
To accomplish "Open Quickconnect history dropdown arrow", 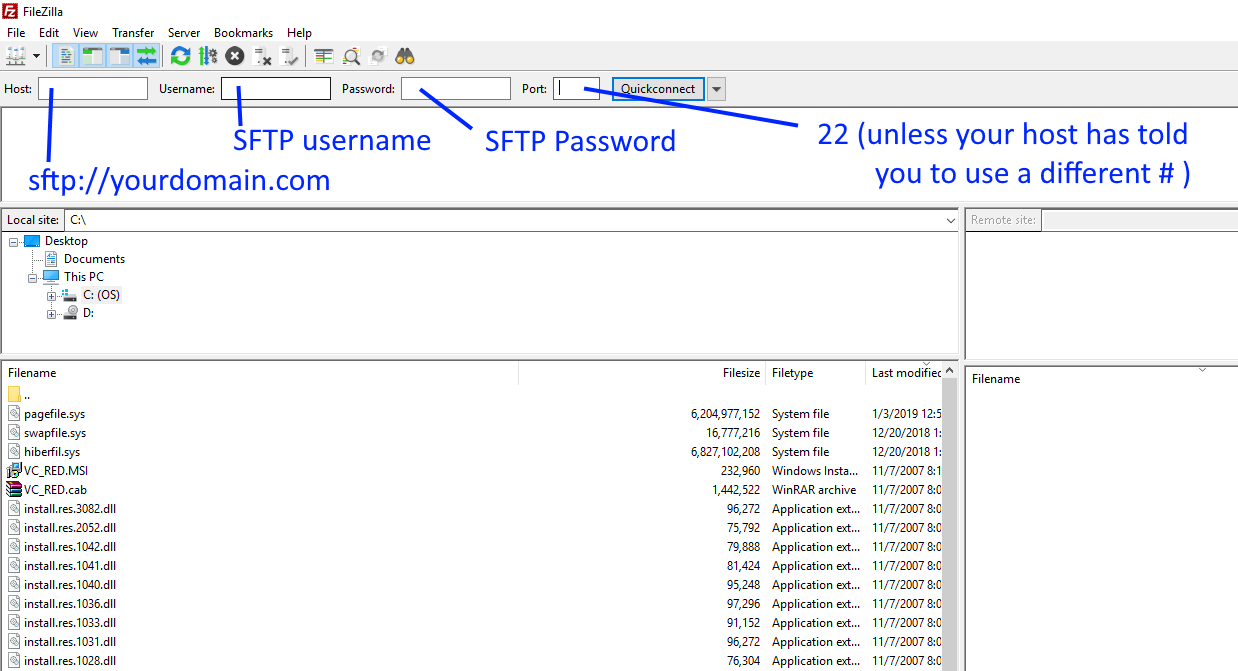I will click(716, 88).
